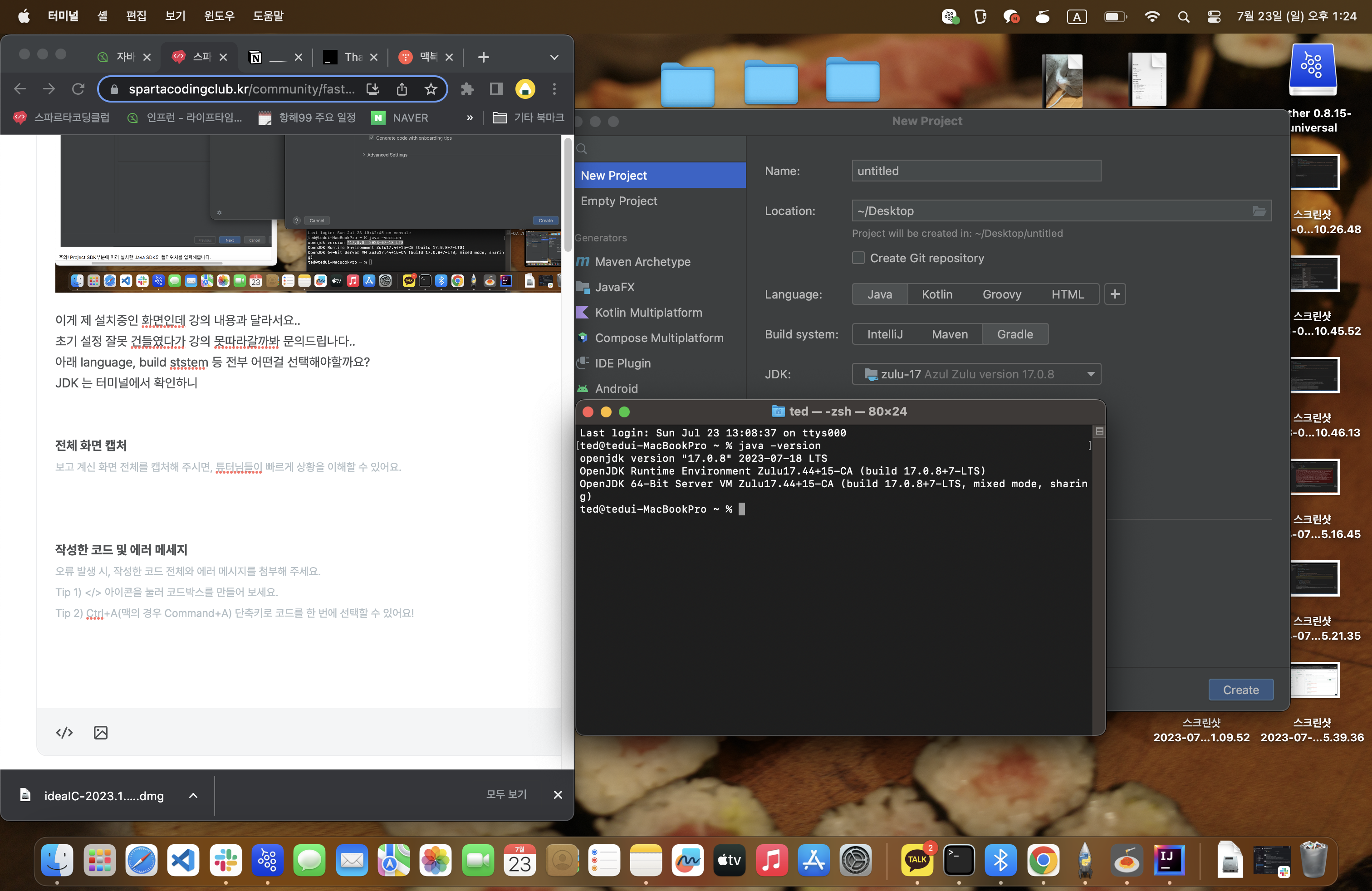This screenshot has width=1372, height=891.
Task: Add another language with the plus button
Action: [1115, 294]
